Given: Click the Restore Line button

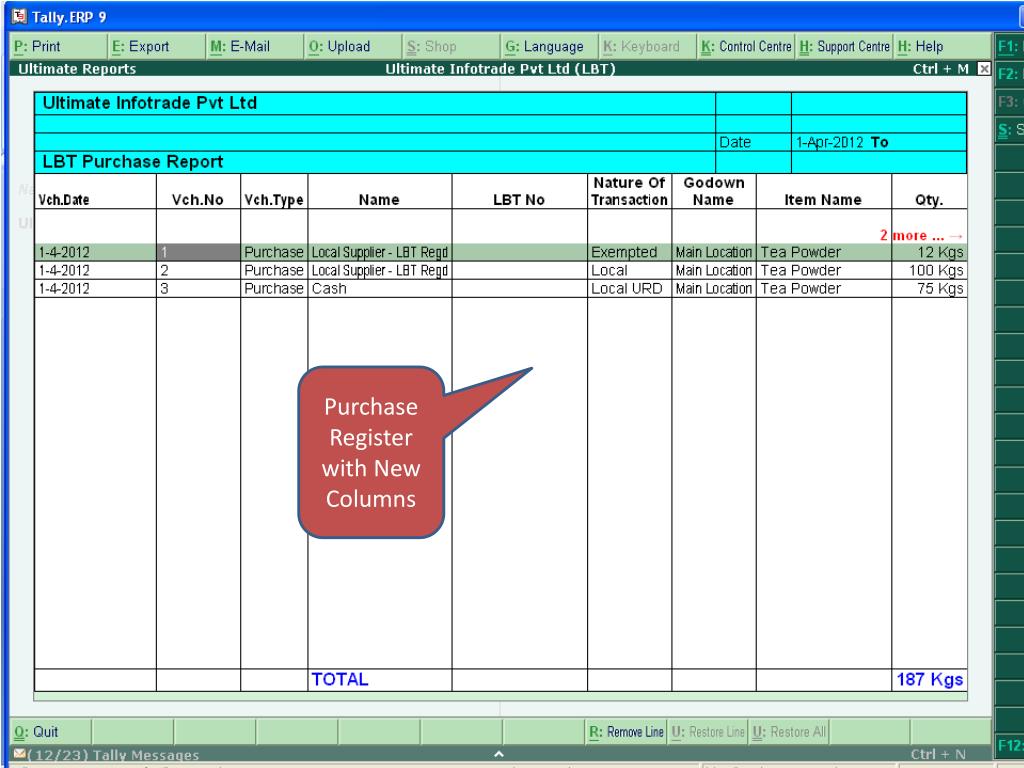Looking at the screenshot, I should pos(709,731).
